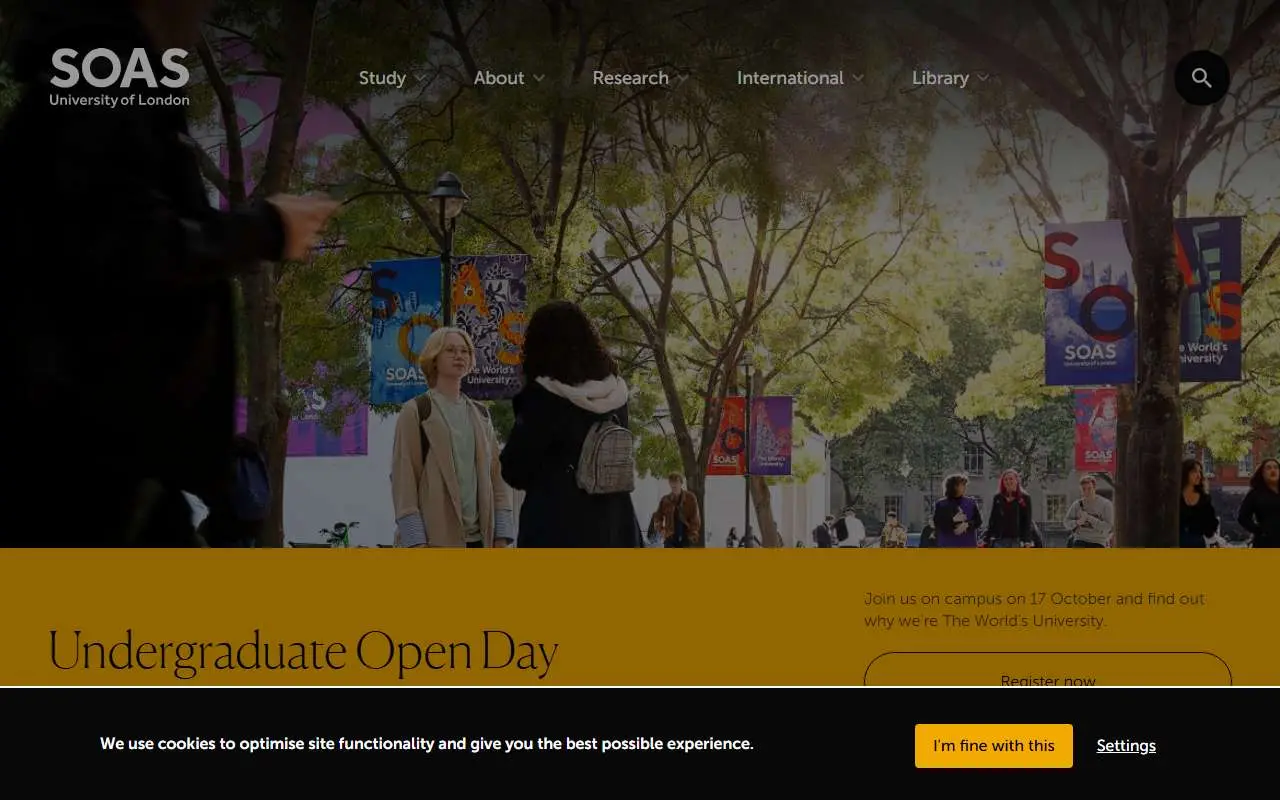Viewport: 1280px width, 800px height.
Task: Open cookie Settings link
Action: point(1126,746)
